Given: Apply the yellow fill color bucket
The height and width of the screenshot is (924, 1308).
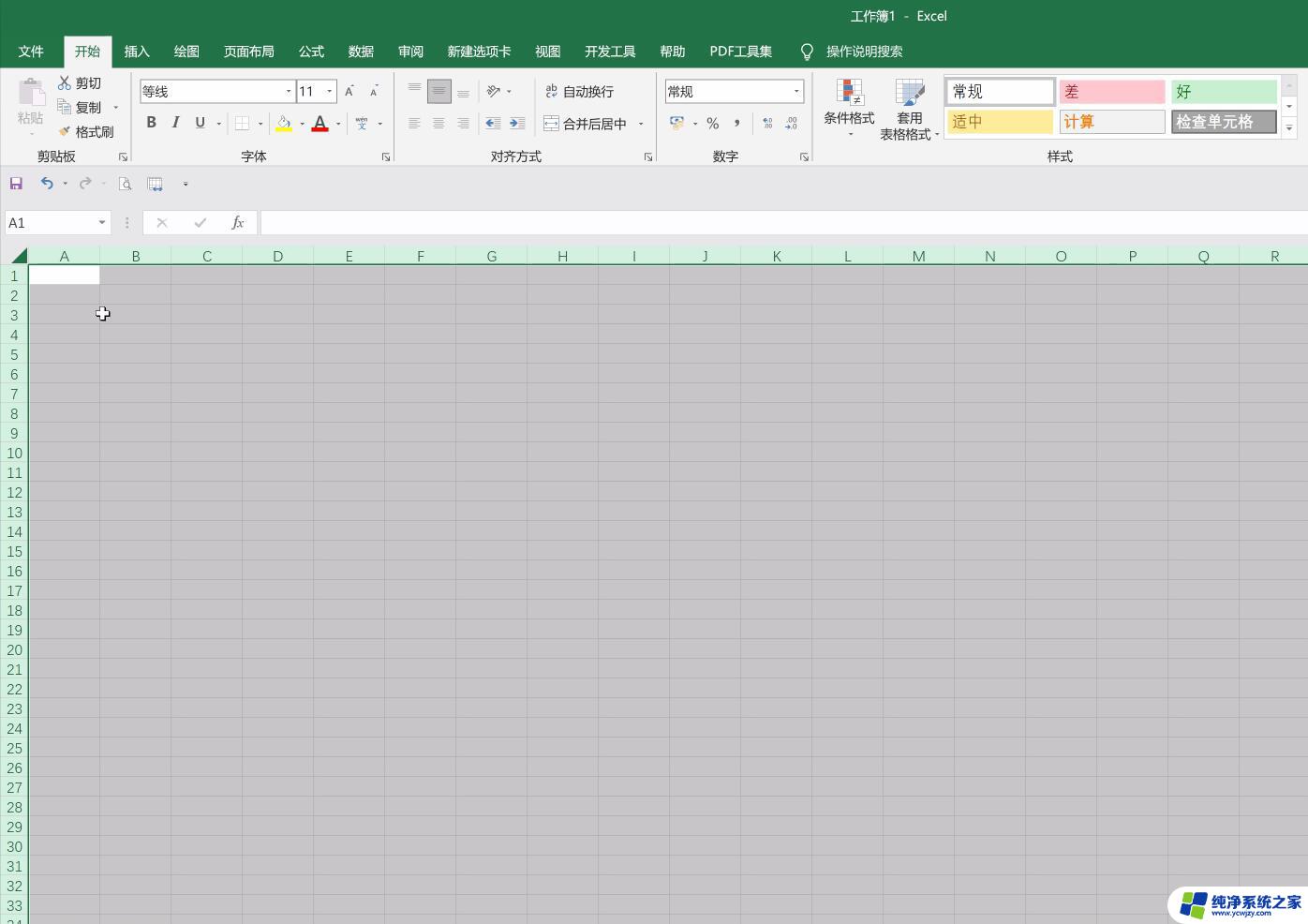Looking at the screenshot, I should [284, 123].
